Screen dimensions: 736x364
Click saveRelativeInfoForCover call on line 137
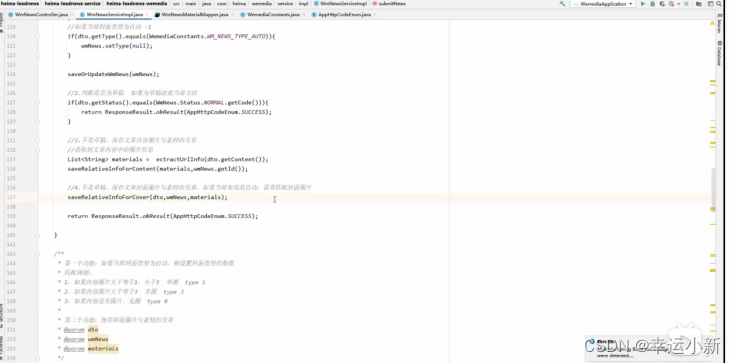coord(108,197)
